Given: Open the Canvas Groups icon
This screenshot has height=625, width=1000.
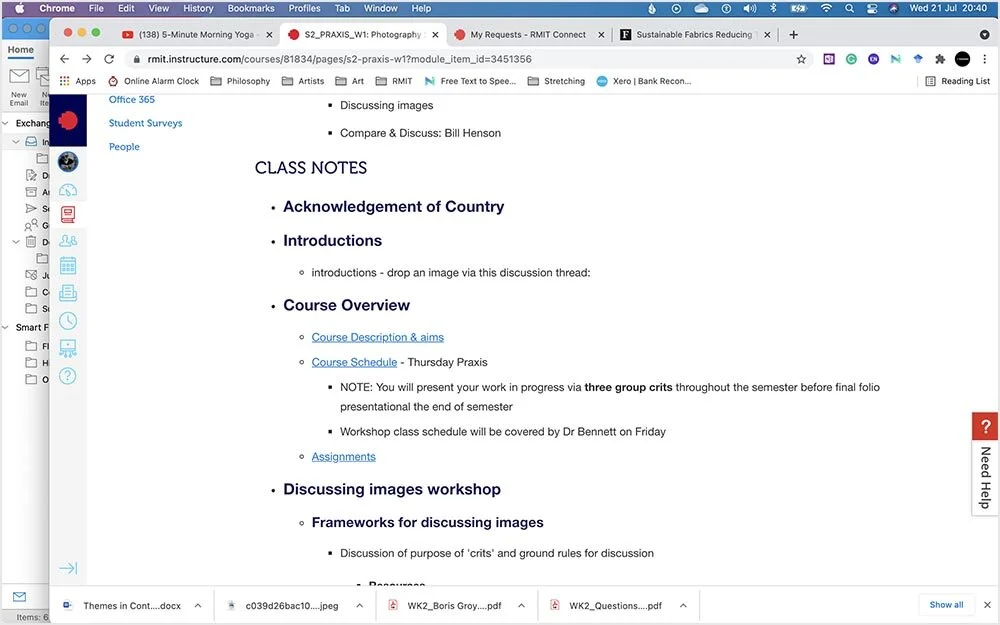Looking at the screenshot, I should tap(68, 240).
